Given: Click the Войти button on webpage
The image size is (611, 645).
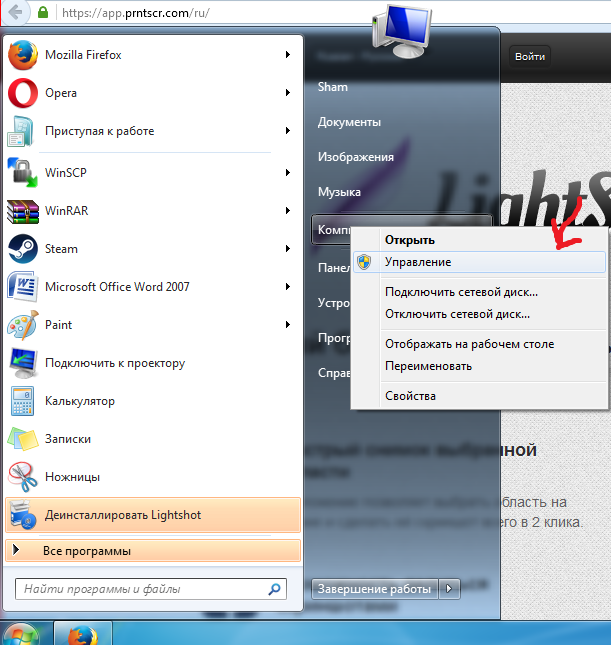Looking at the screenshot, I should pyautogui.click(x=530, y=57).
